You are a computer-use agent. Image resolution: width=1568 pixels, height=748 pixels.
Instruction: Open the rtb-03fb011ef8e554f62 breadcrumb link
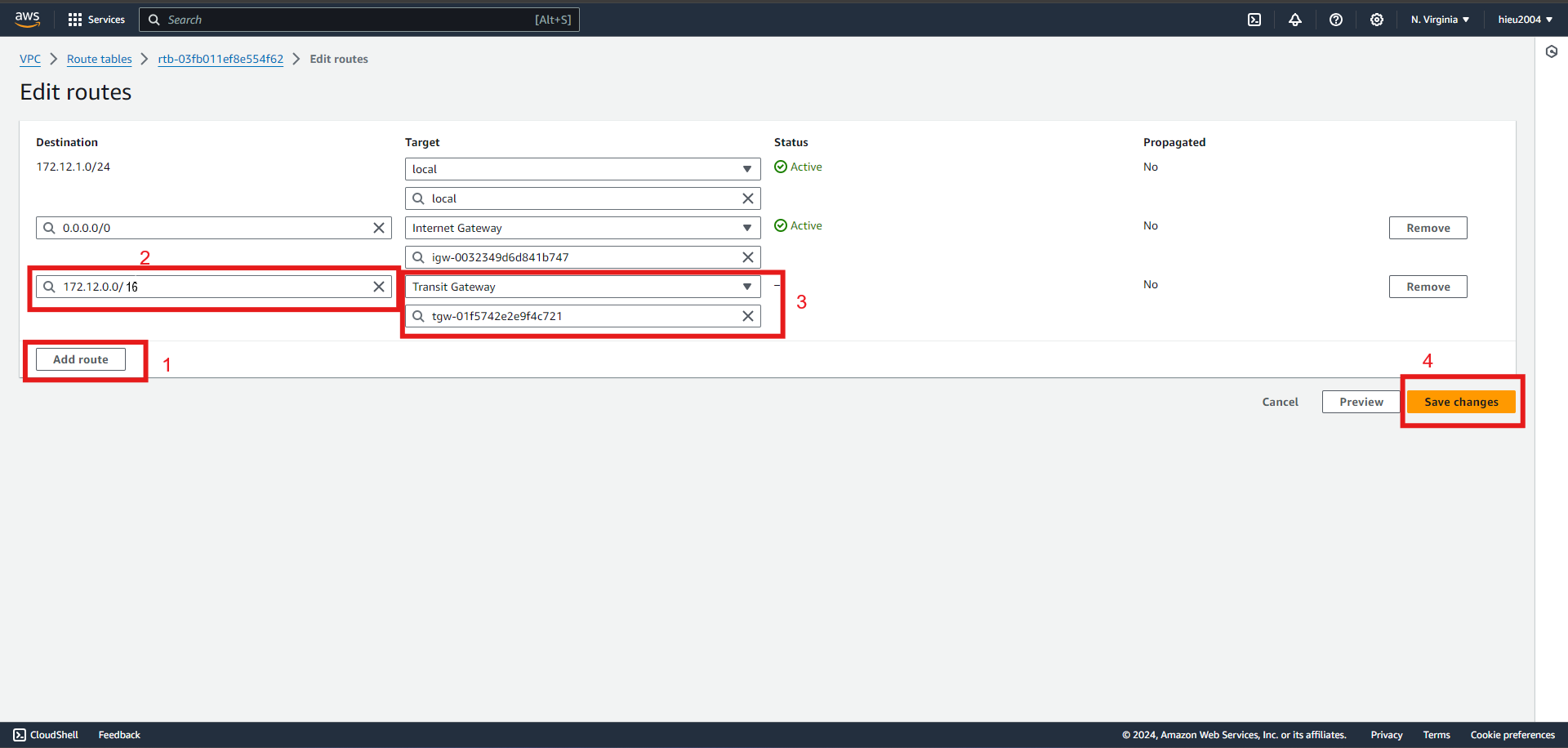click(220, 59)
